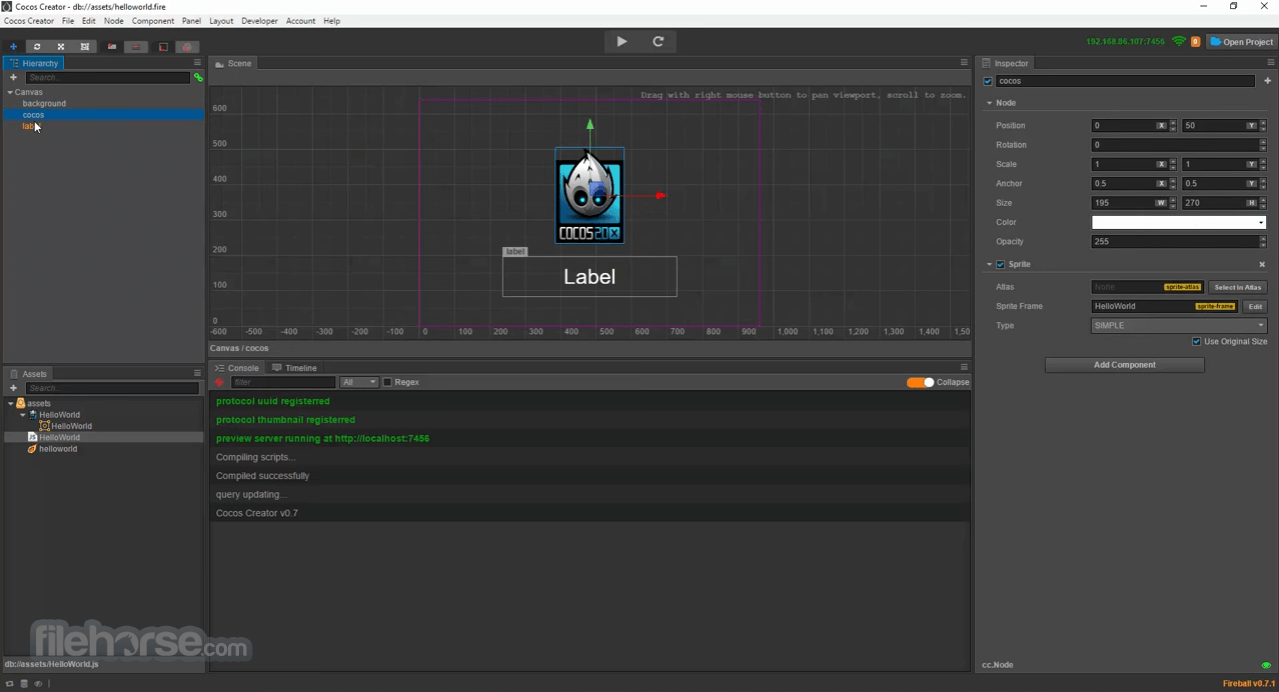Screen dimensions: 1279x692
Task: Click the green link icon in Hierarchy
Action: 198,78
